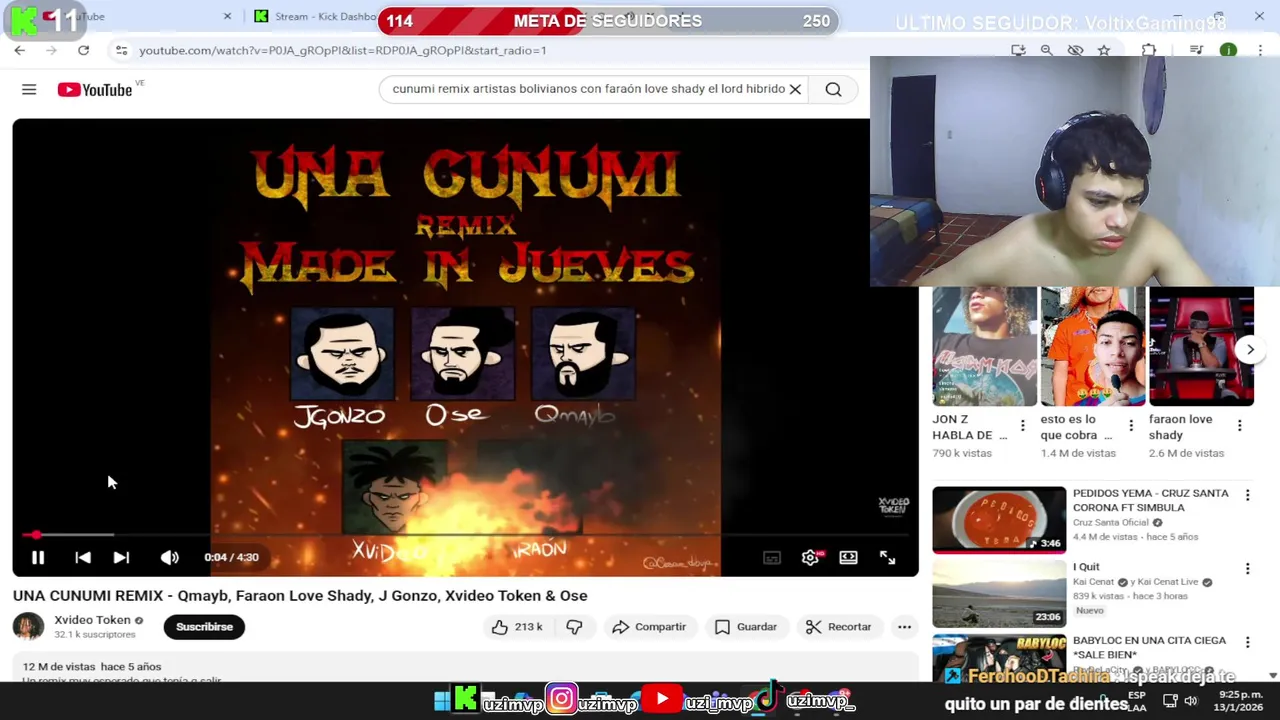Switch to theater mode
1280x720 pixels.
(848, 558)
